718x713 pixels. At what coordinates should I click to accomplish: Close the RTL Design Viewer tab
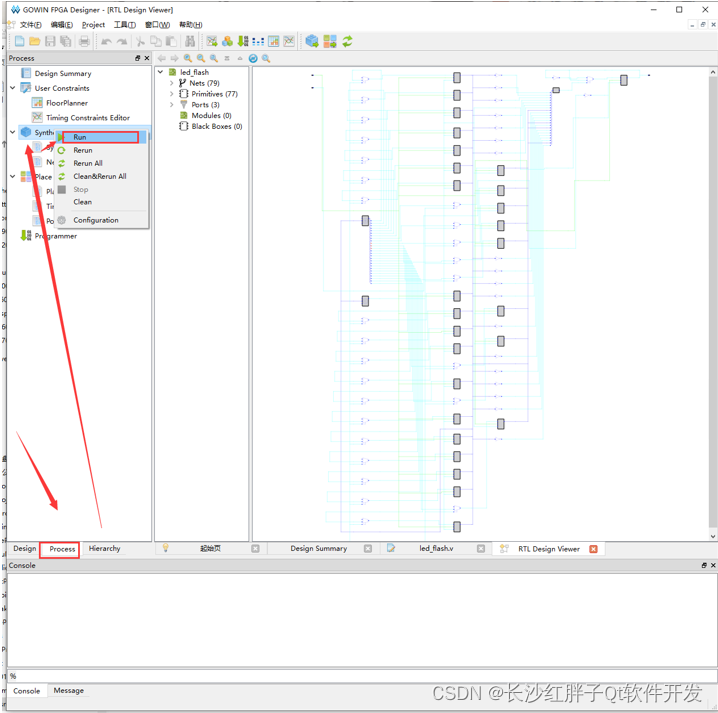pyautogui.click(x=593, y=549)
